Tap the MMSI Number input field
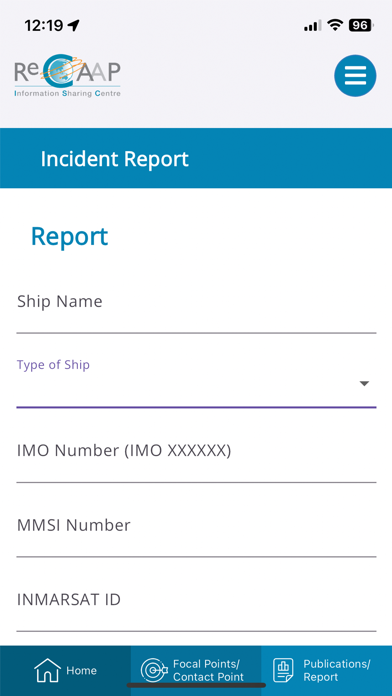The height and width of the screenshot is (696, 392). pyautogui.click(x=196, y=531)
